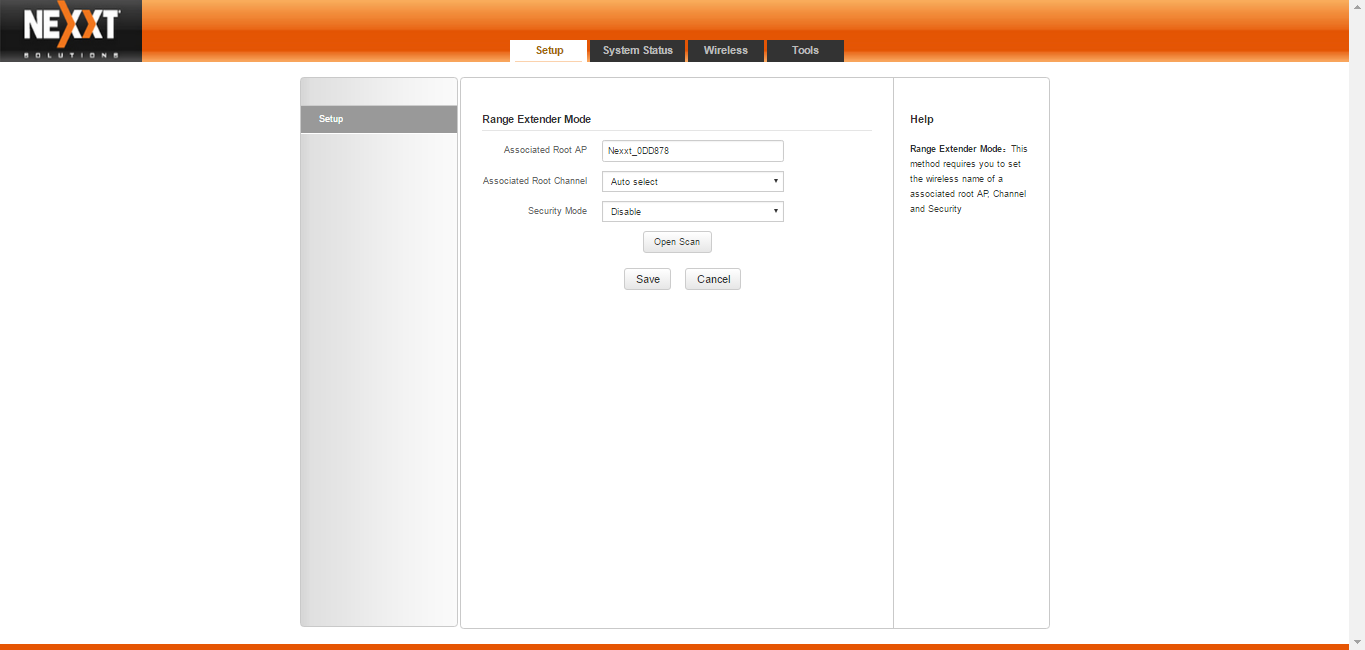This screenshot has width=1365, height=650.
Task: Open the System Status tab
Action: pyautogui.click(x=637, y=51)
